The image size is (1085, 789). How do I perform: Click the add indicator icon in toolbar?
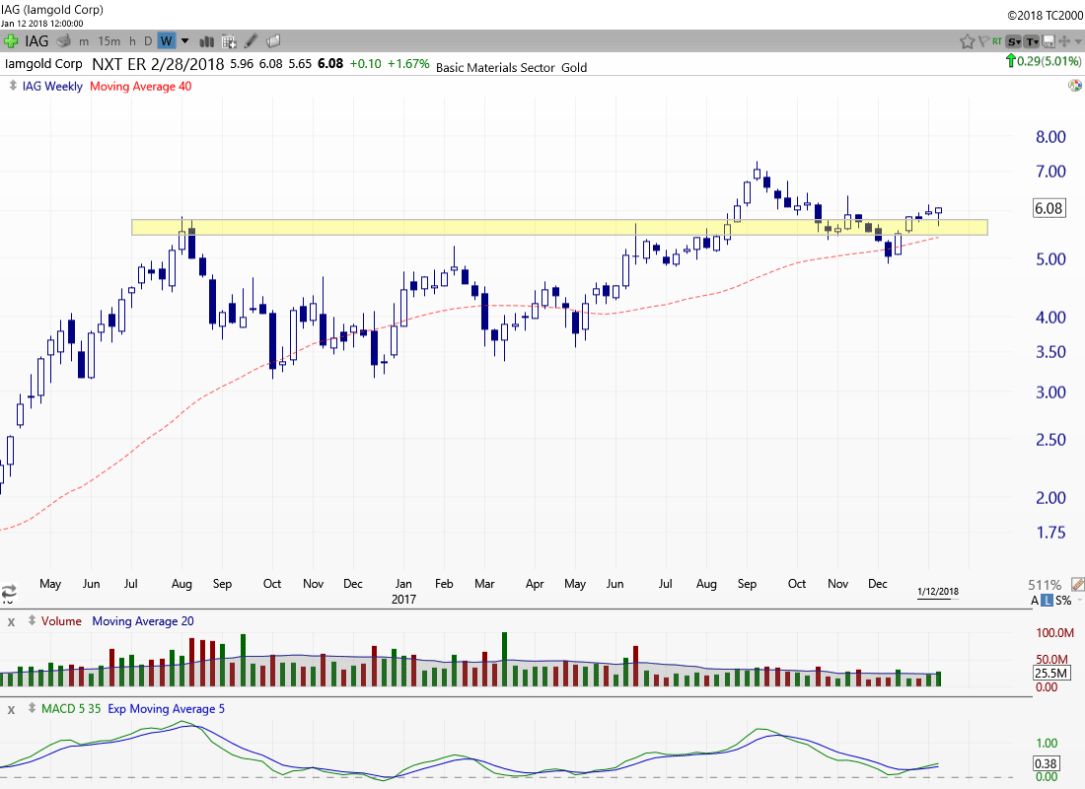229,41
